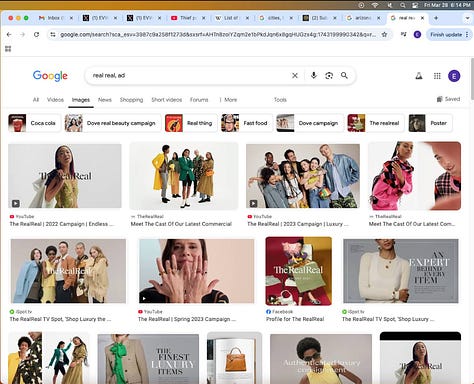Screen dimensions: 474x384
Task: Select the Coca cola suggestion chip
Action: [34, 123]
